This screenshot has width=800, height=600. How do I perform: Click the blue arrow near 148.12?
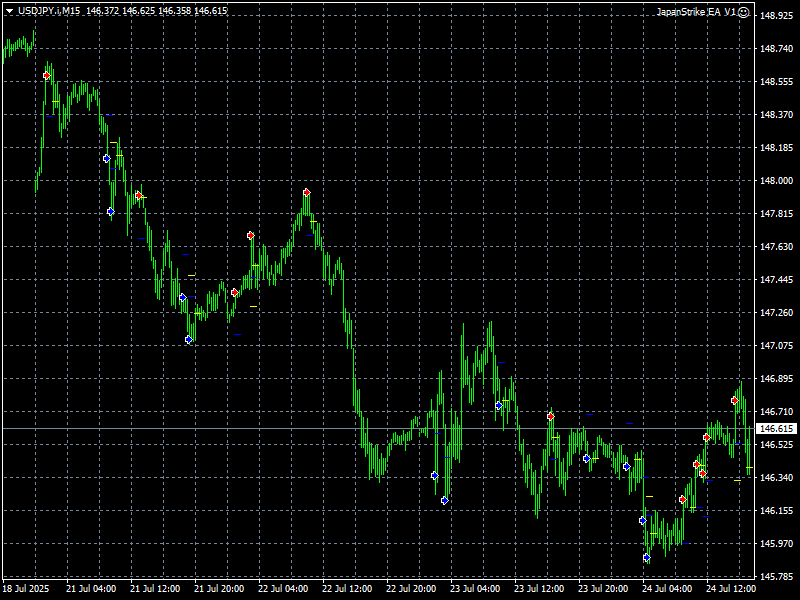106,158
